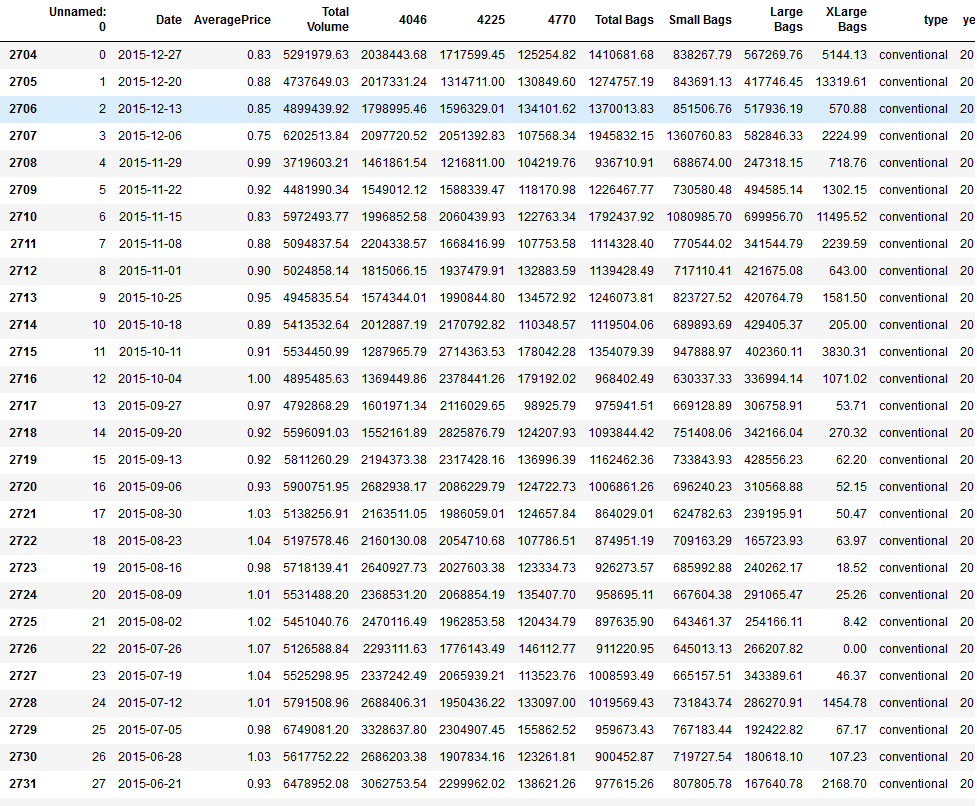The image size is (977, 806).
Task: Click 4770 value 179192.02
Action: tap(546, 379)
